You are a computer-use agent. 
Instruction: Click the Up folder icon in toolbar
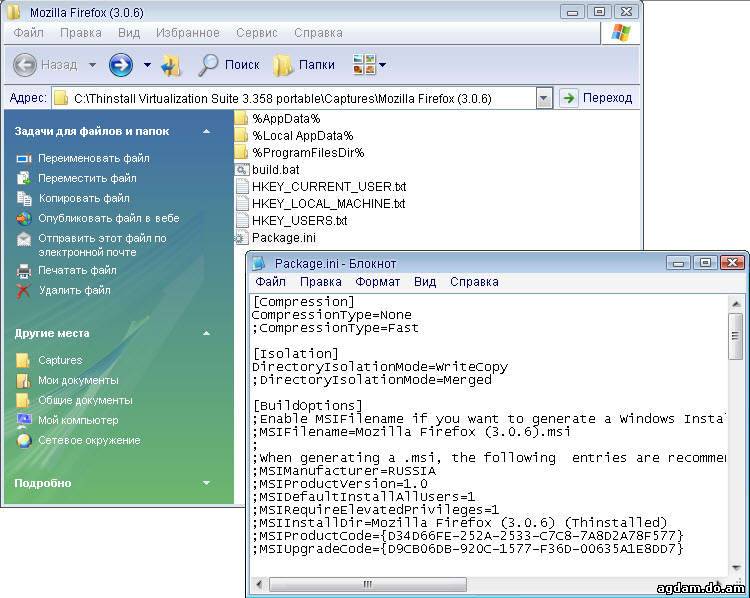[x=171, y=65]
